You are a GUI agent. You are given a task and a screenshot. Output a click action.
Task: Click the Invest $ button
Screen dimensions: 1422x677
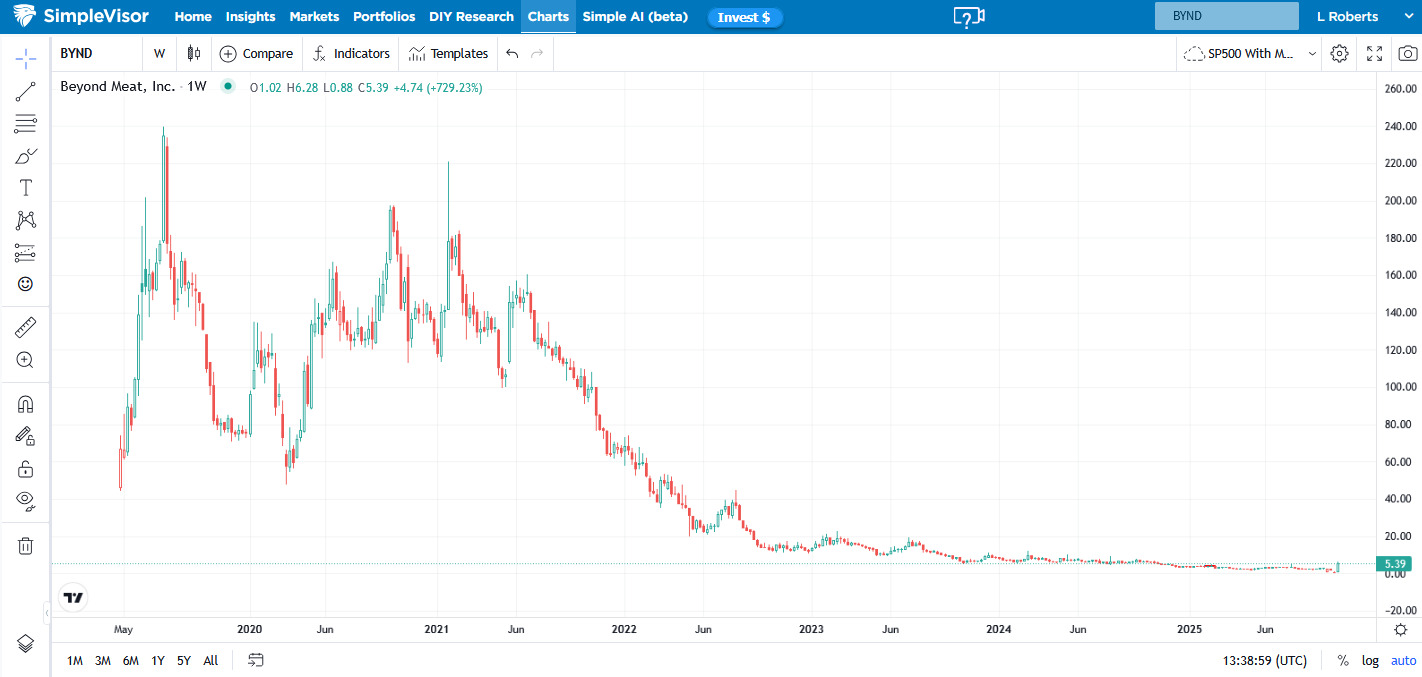pyautogui.click(x=744, y=17)
